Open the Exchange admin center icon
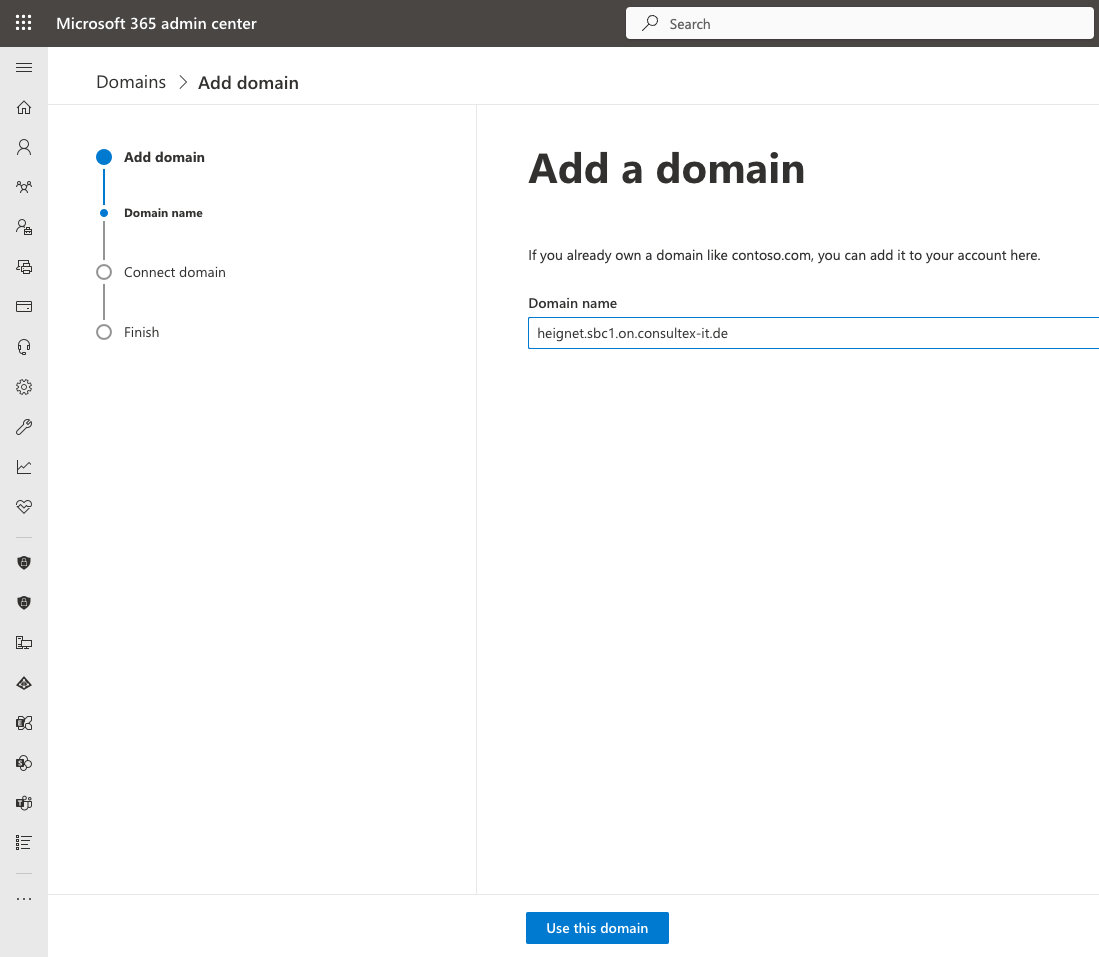Image resolution: width=1099 pixels, height=957 pixels. pyautogui.click(x=24, y=723)
